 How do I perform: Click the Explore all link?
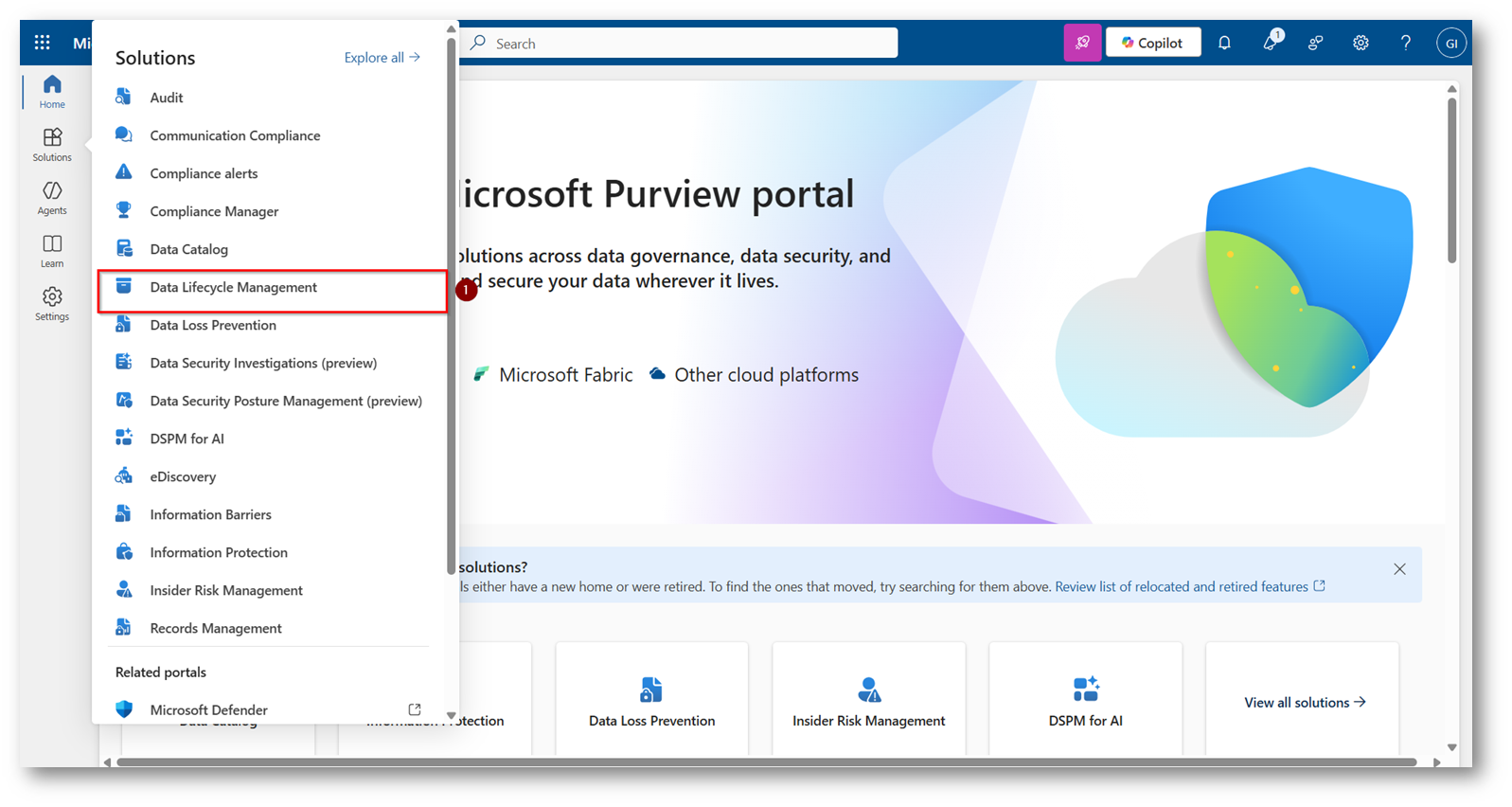pyautogui.click(x=382, y=58)
